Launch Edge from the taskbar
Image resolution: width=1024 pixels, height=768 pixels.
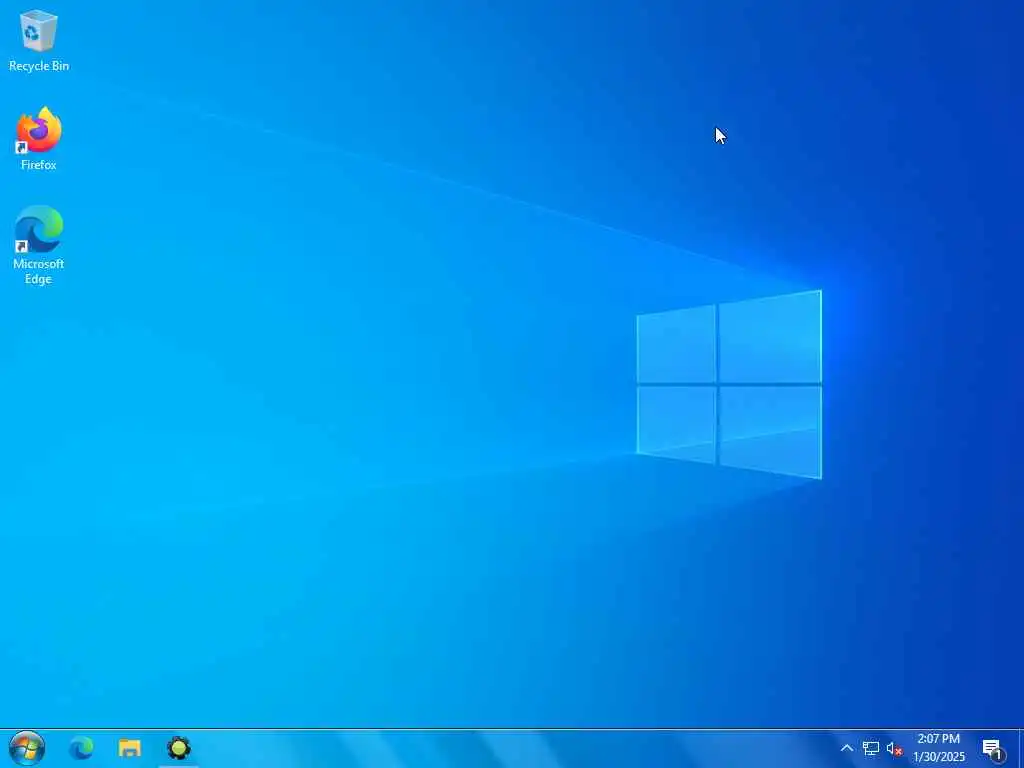pyautogui.click(x=82, y=748)
